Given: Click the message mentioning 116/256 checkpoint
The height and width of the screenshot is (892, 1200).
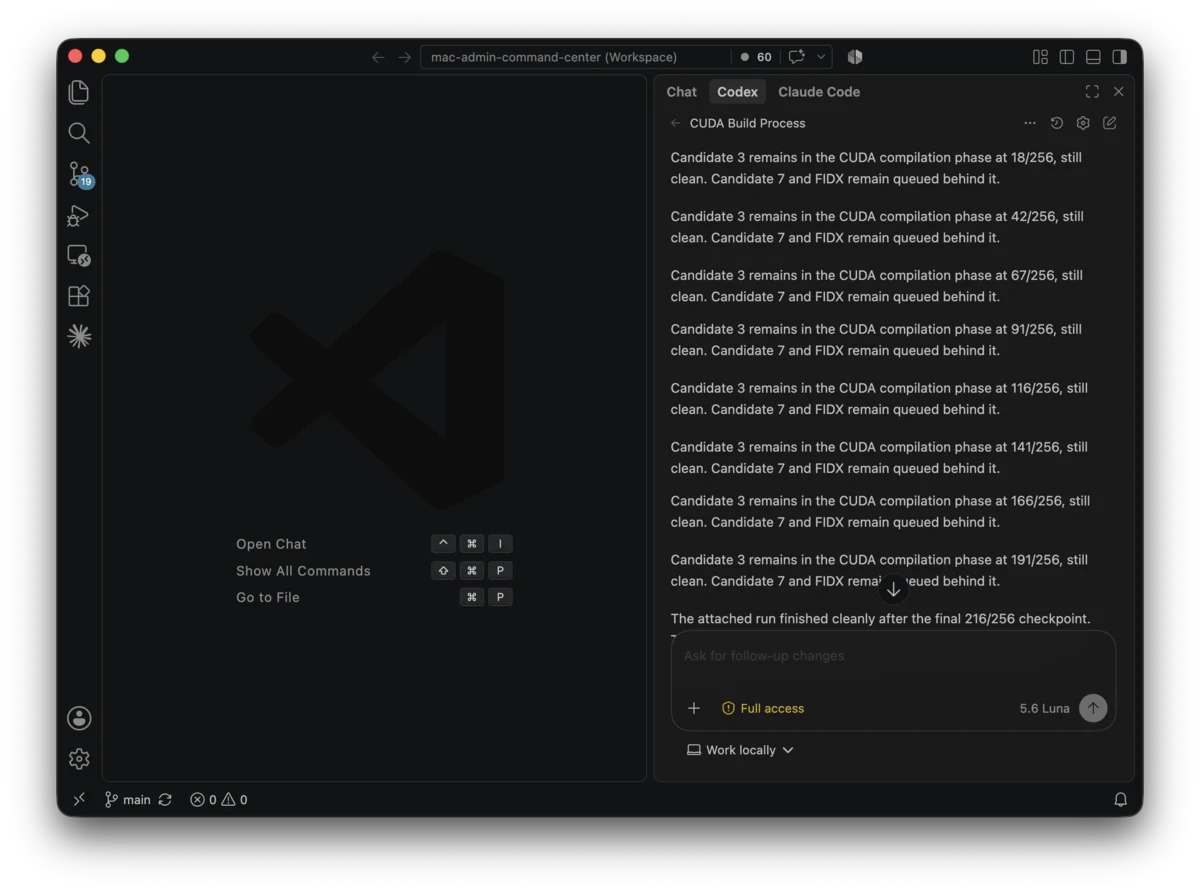Looking at the screenshot, I should pyautogui.click(x=879, y=399).
